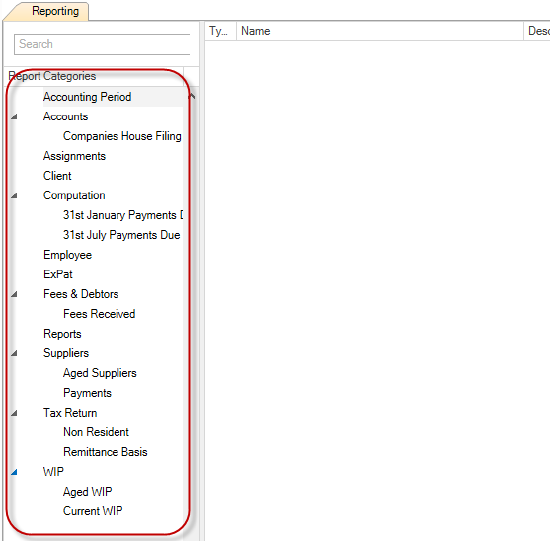Collapse the Suppliers tree node
Image resolution: width=550 pixels, height=541 pixels.
(14, 353)
